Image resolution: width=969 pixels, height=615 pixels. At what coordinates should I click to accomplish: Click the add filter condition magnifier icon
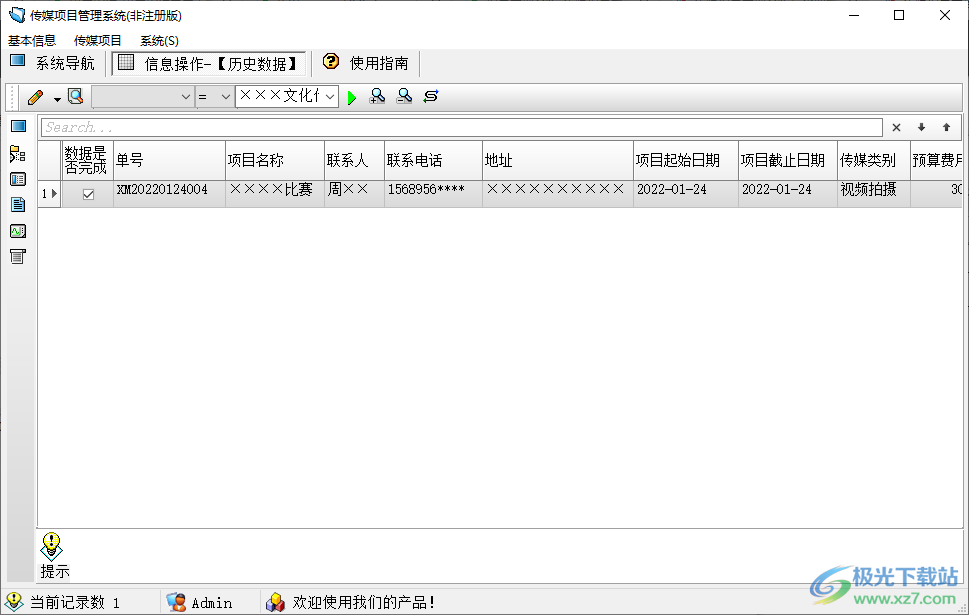(378, 96)
